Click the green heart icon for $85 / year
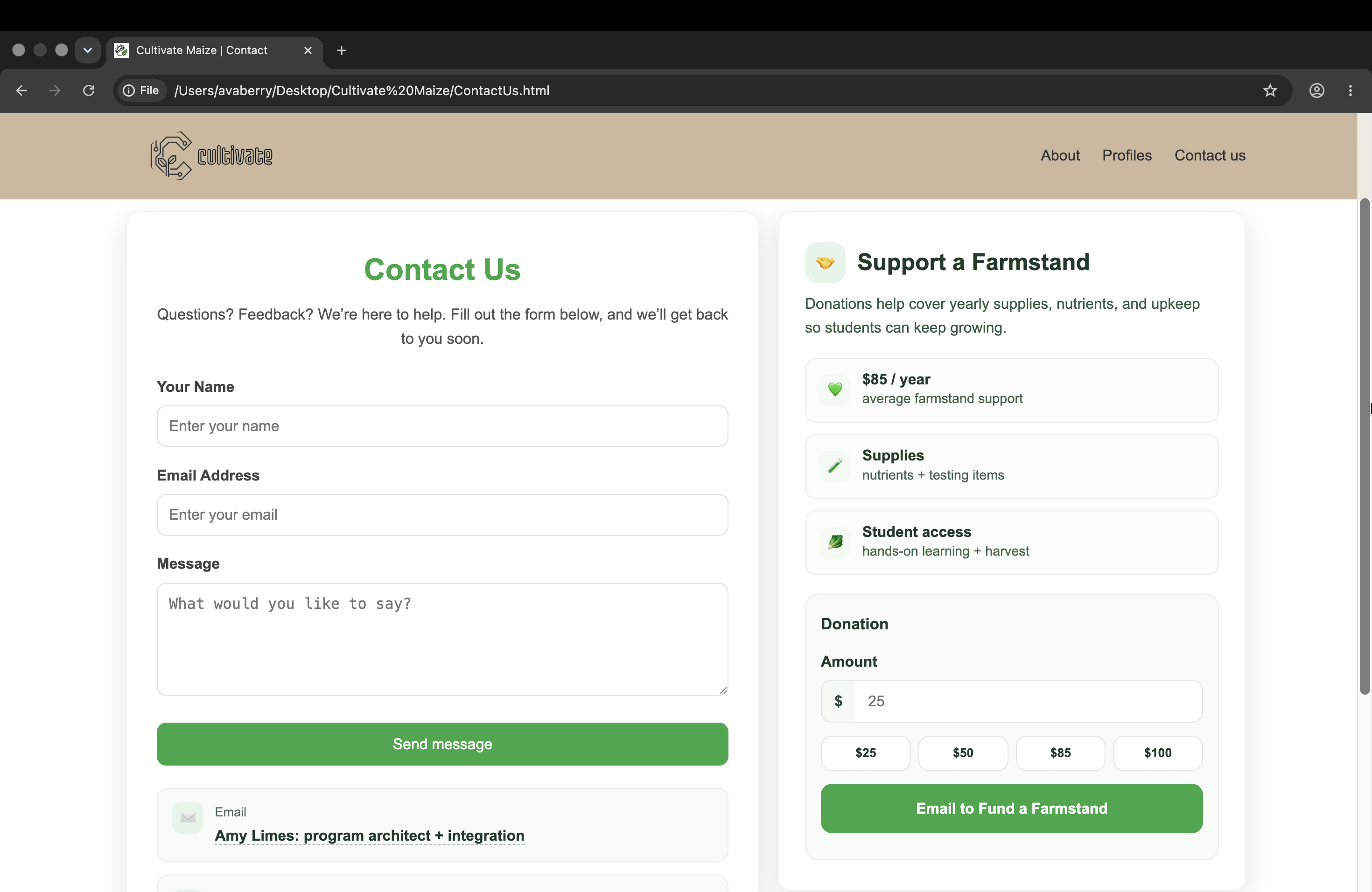1372x892 pixels. [x=835, y=390]
